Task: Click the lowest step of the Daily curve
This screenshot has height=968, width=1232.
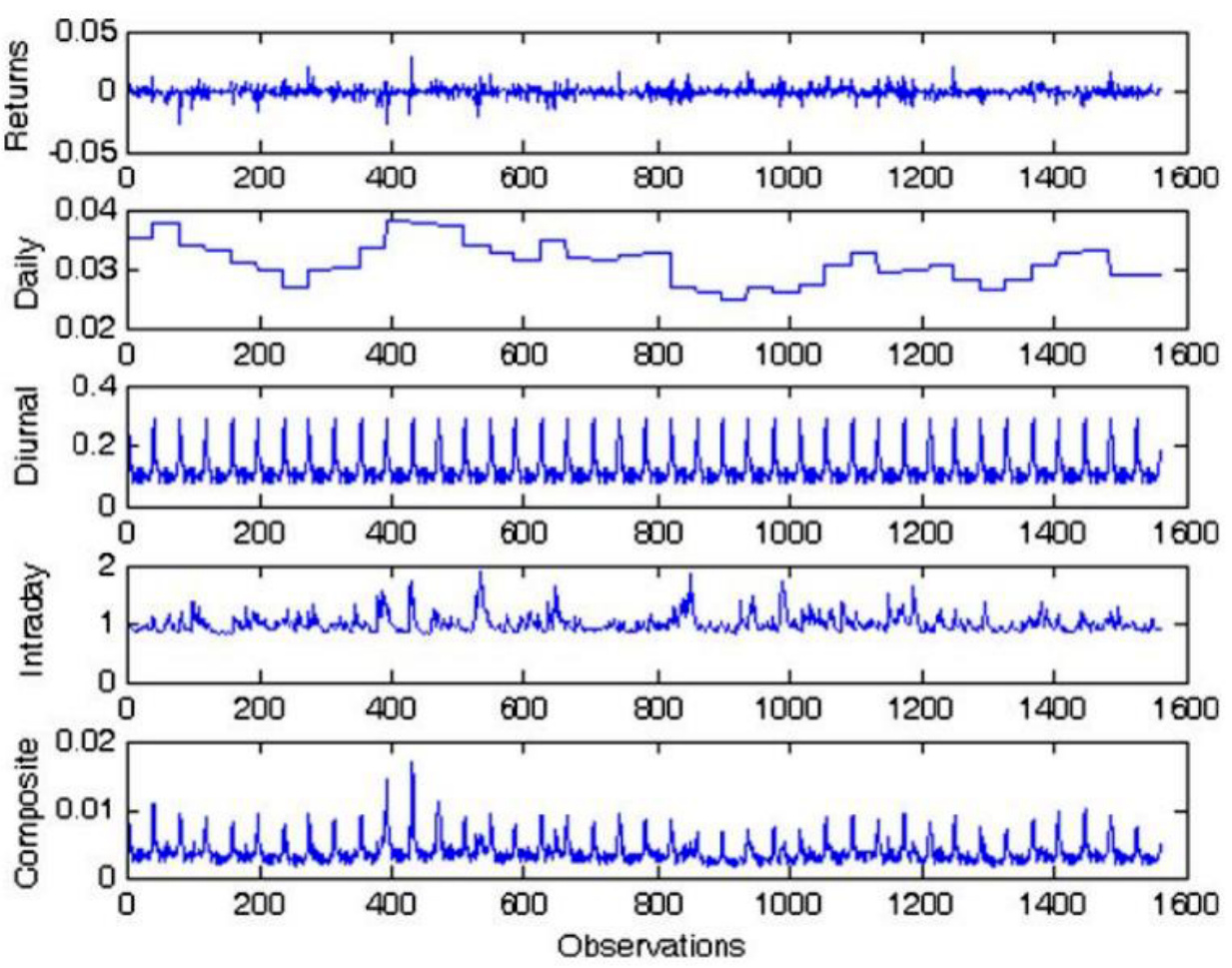Action: pos(733,299)
